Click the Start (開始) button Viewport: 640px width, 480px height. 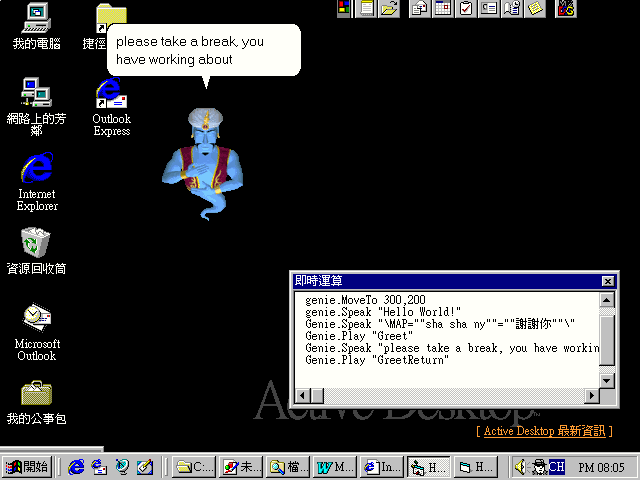[x=27, y=467]
